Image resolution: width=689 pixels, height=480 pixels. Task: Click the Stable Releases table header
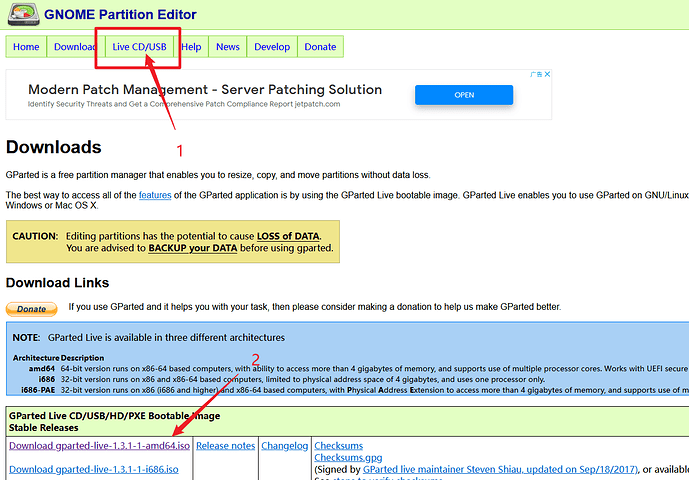click(x=44, y=428)
